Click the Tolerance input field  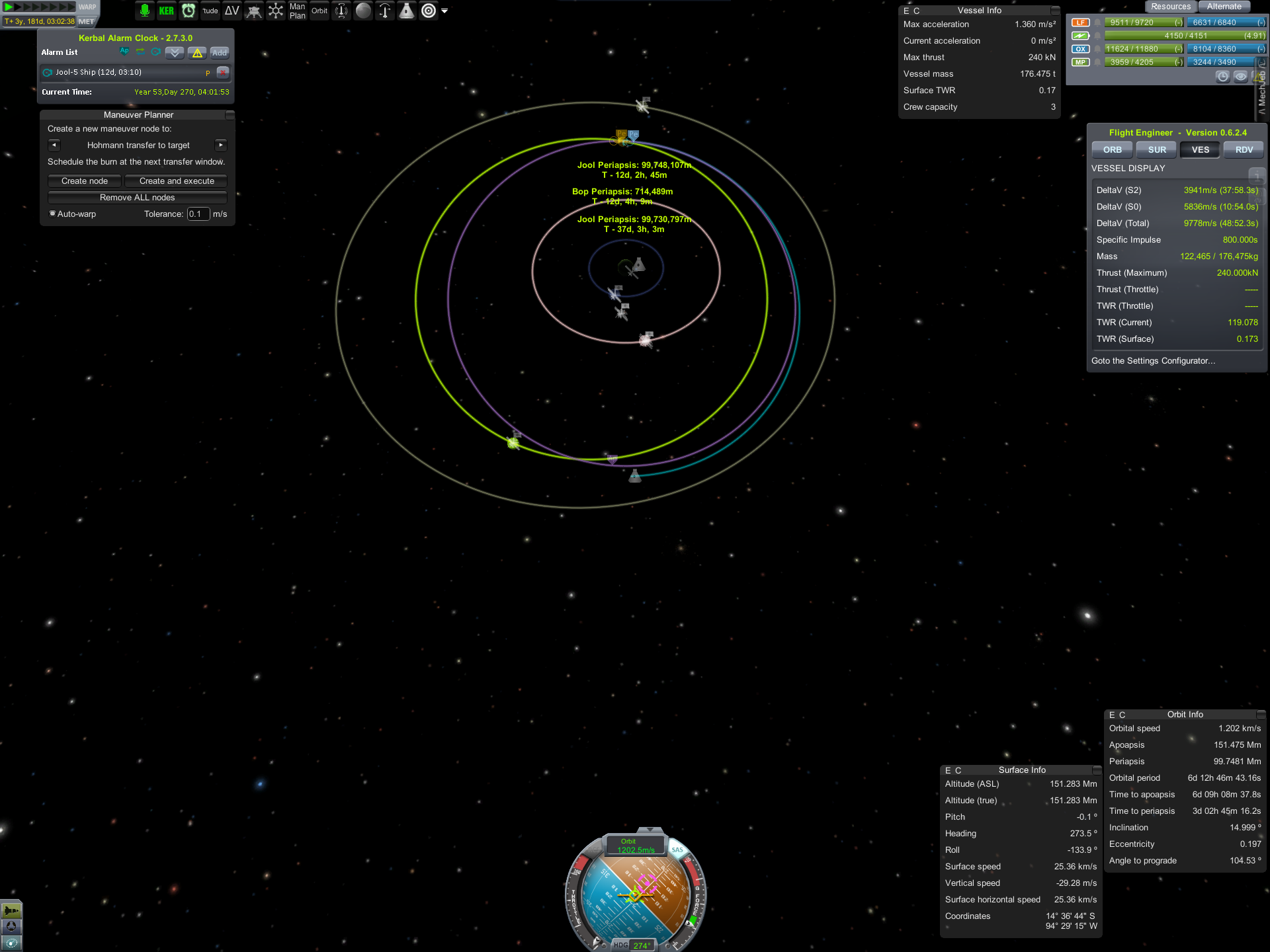click(x=198, y=214)
